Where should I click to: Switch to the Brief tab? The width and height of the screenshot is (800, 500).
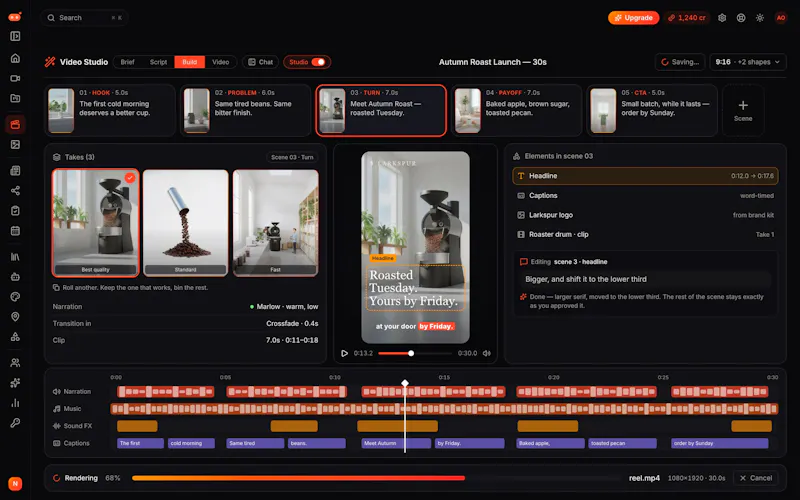[128, 62]
